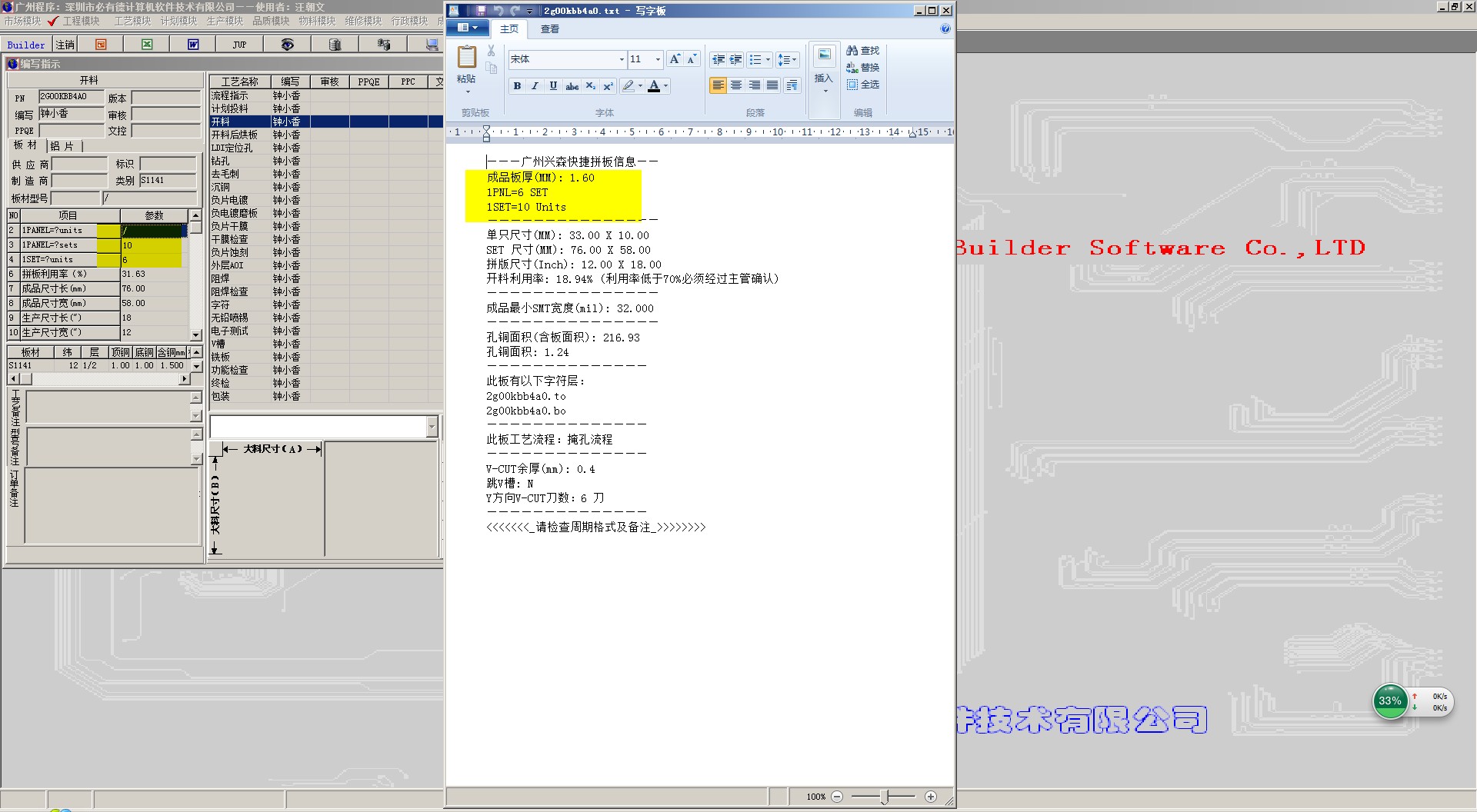Click the shrink font size icon
This screenshot has height=812, width=1477.
click(692, 59)
